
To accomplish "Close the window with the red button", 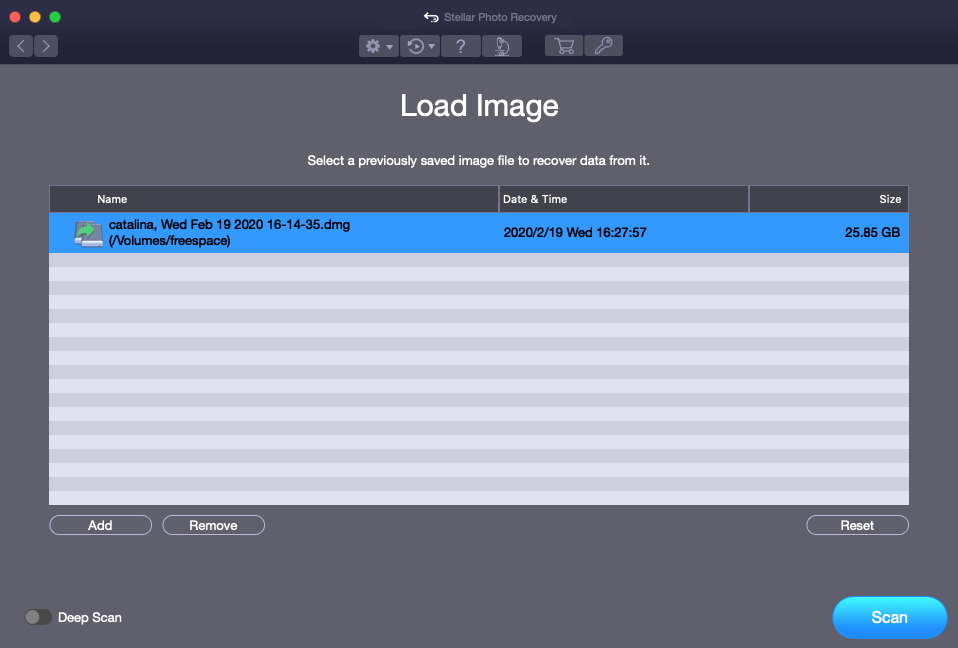I will (x=15, y=17).
